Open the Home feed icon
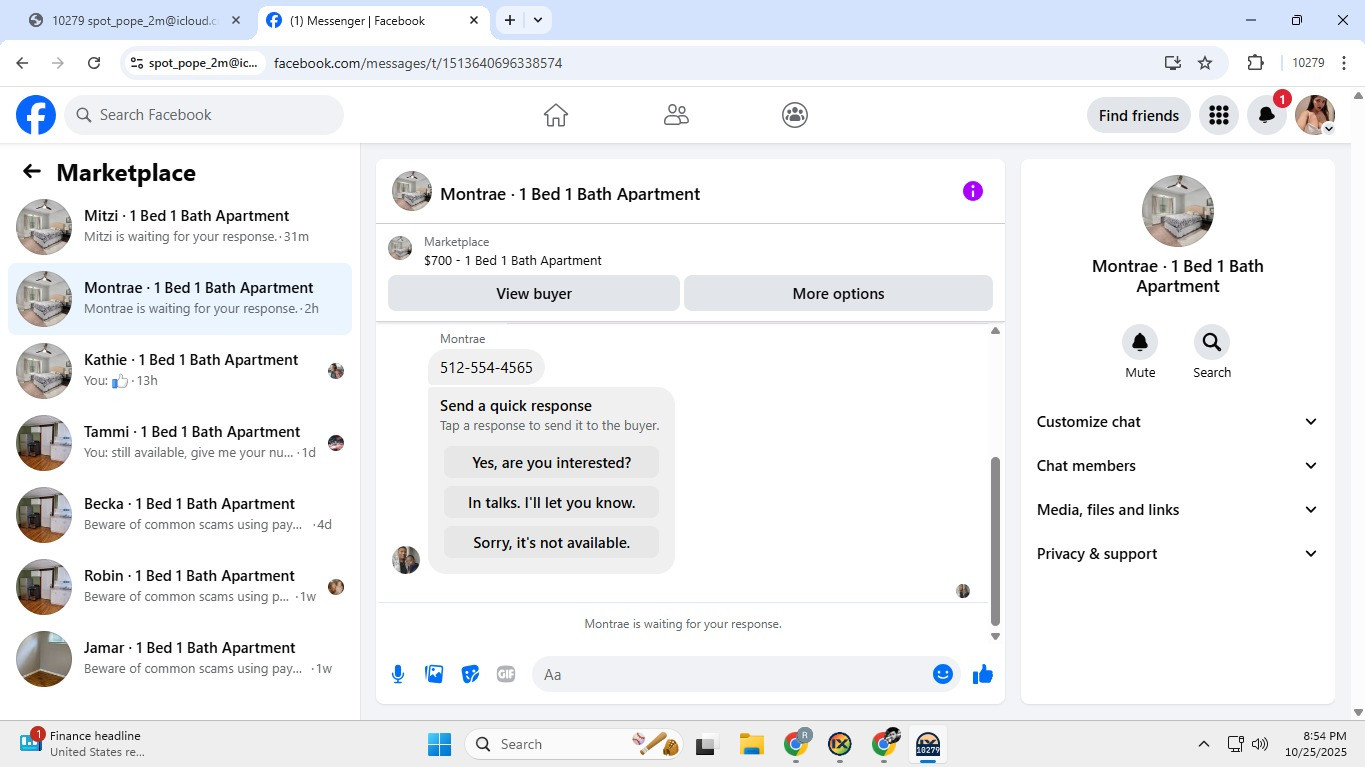This screenshot has width=1365, height=767. click(x=556, y=115)
